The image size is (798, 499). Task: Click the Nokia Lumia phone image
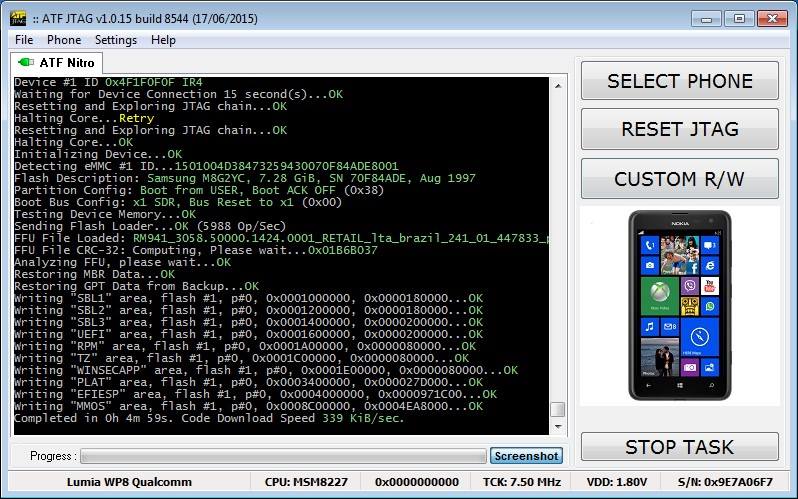click(x=679, y=305)
